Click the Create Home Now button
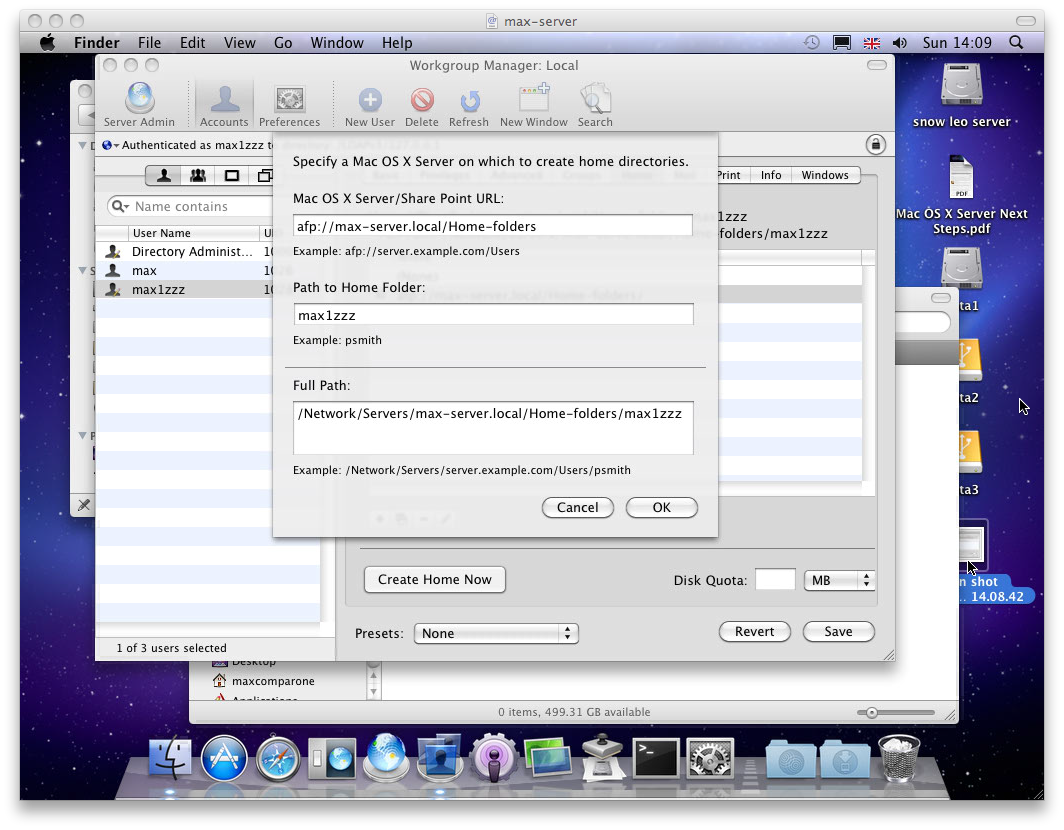 coord(434,580)
